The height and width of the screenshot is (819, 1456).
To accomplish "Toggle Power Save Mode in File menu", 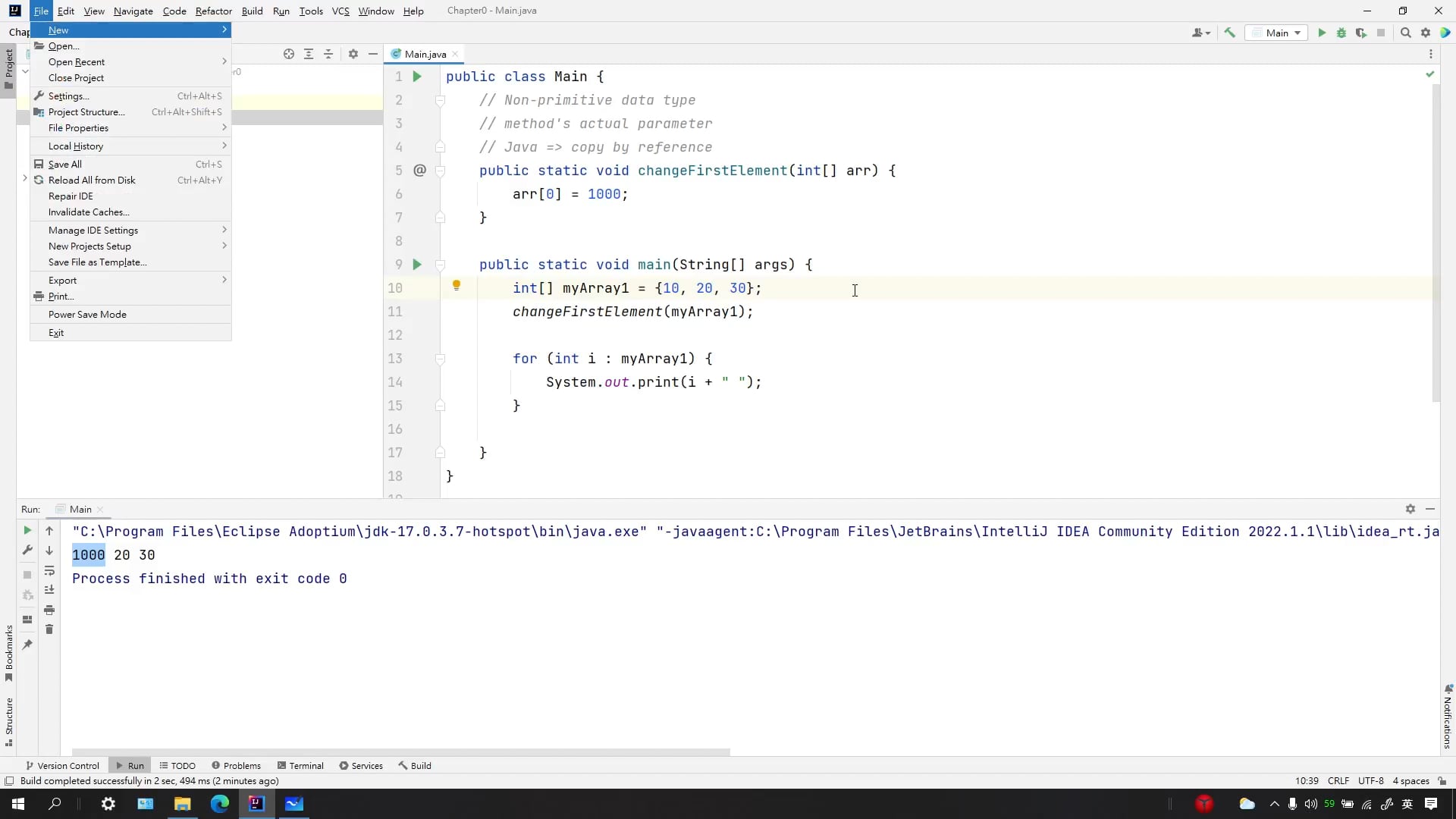I will click(87, 315).
